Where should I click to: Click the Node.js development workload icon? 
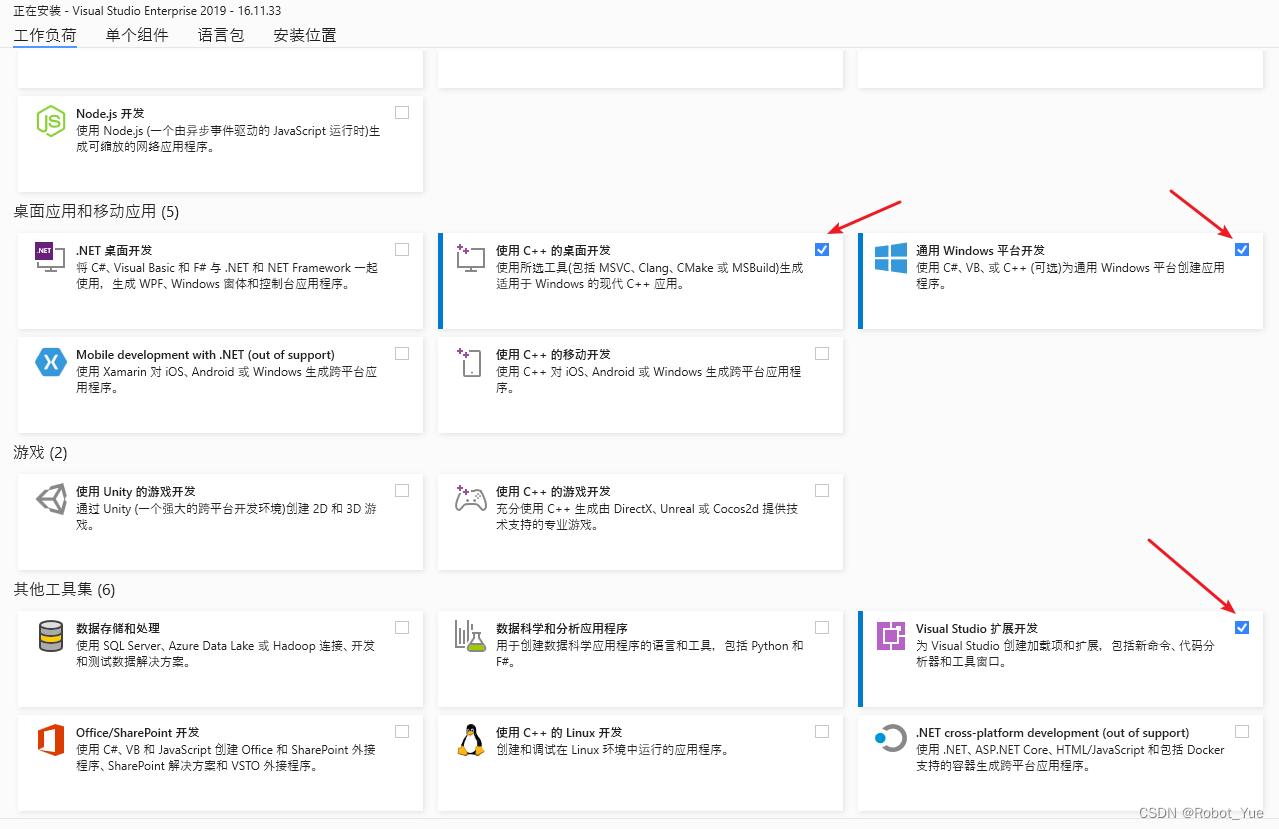point(50,121)
